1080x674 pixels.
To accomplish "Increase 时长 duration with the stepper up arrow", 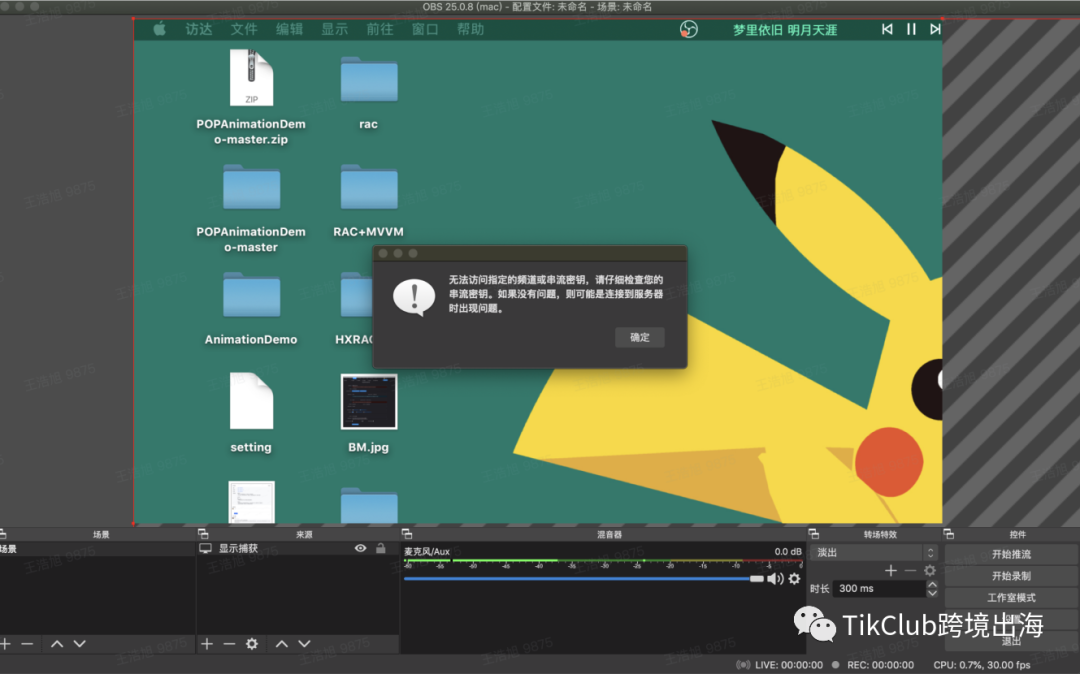I will [x=932, y=585].
